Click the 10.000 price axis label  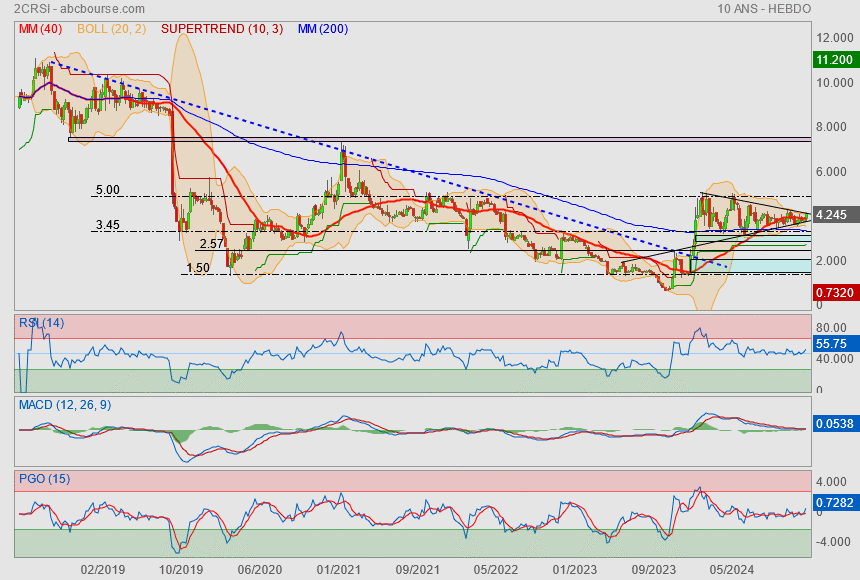(x=835, y=83)
